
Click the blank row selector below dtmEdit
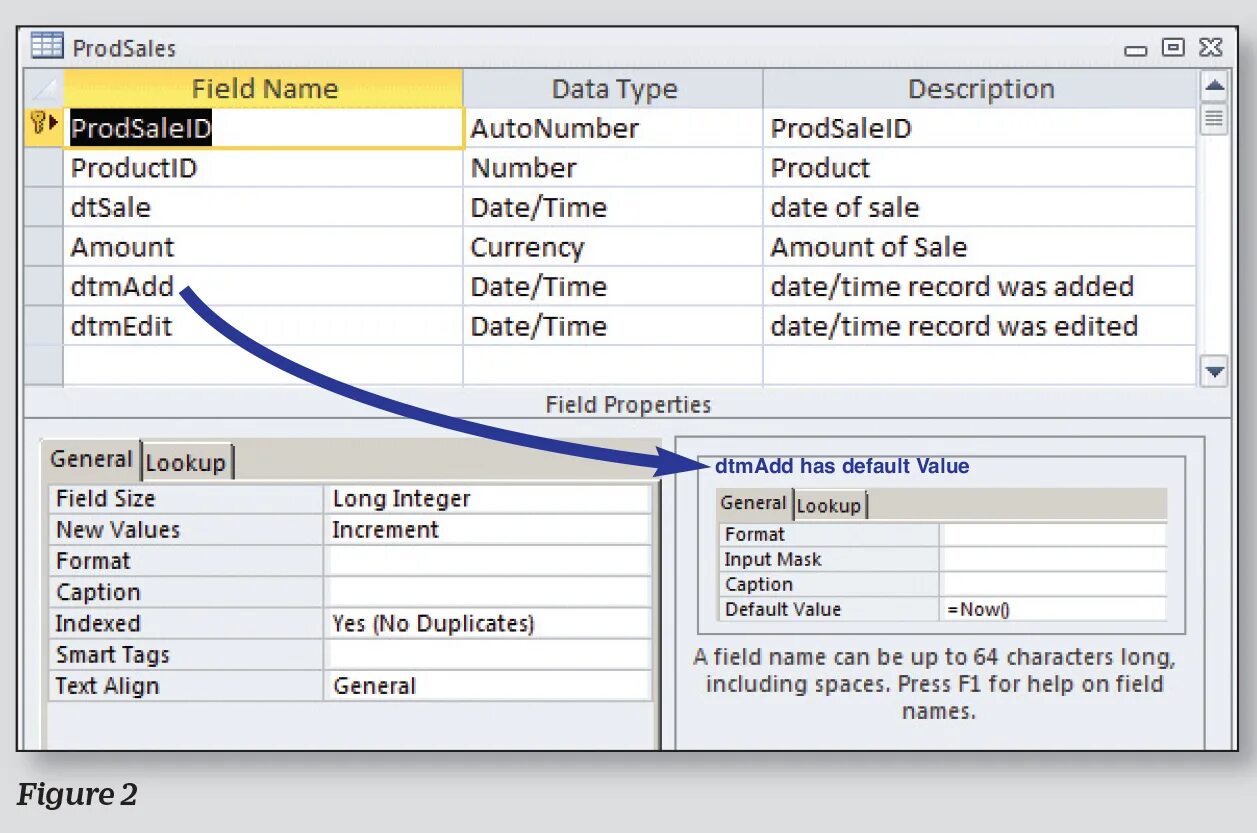(x=41, y=365)
